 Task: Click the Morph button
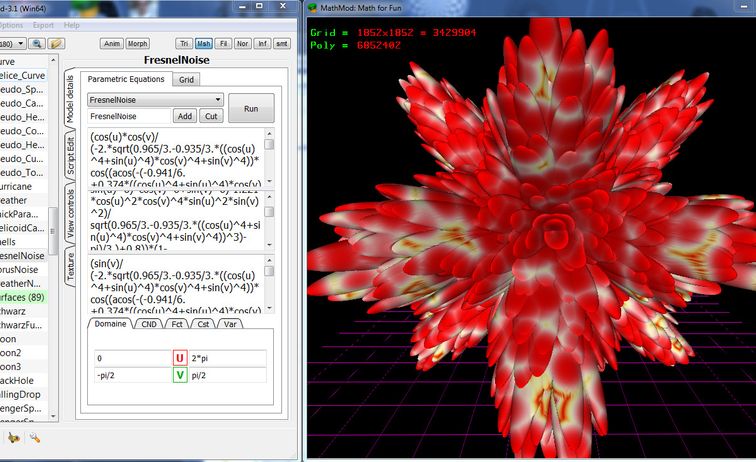pyautogui.click(x=138, y=44)
